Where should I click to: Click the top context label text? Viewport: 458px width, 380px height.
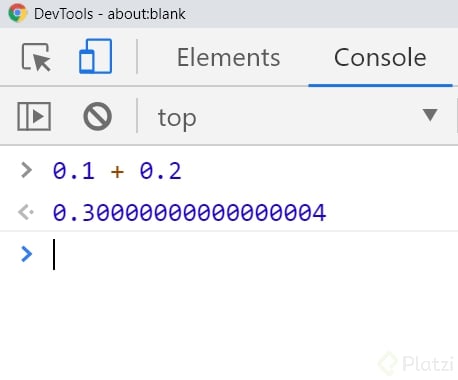click(177, 118)
